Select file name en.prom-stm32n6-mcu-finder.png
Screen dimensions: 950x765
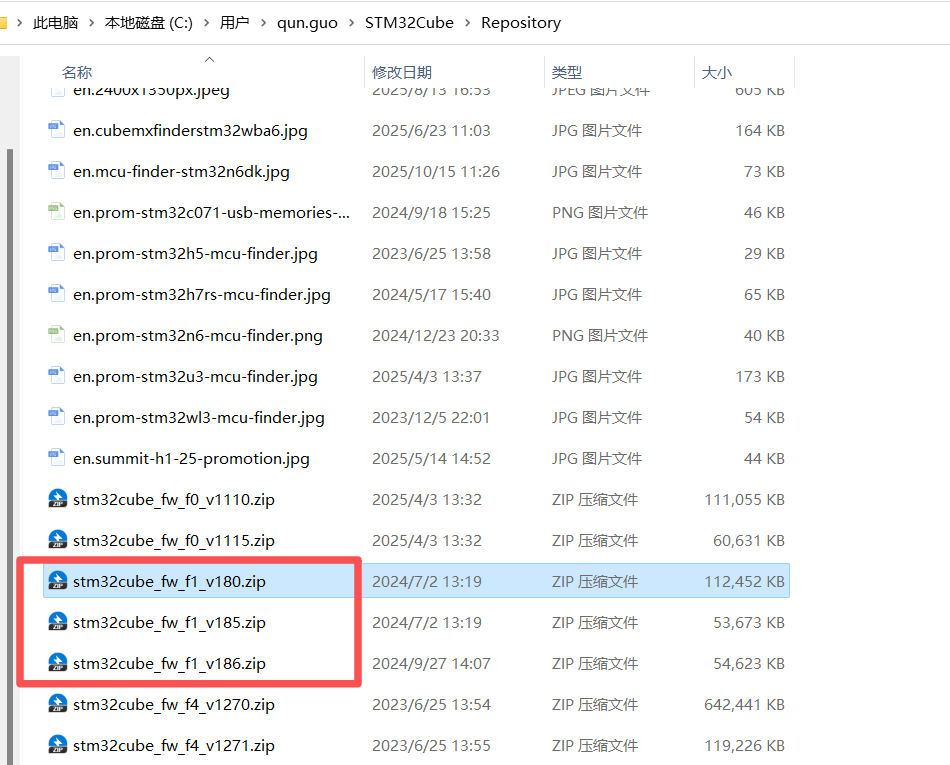pyautogui.click(x=198, y=336)
